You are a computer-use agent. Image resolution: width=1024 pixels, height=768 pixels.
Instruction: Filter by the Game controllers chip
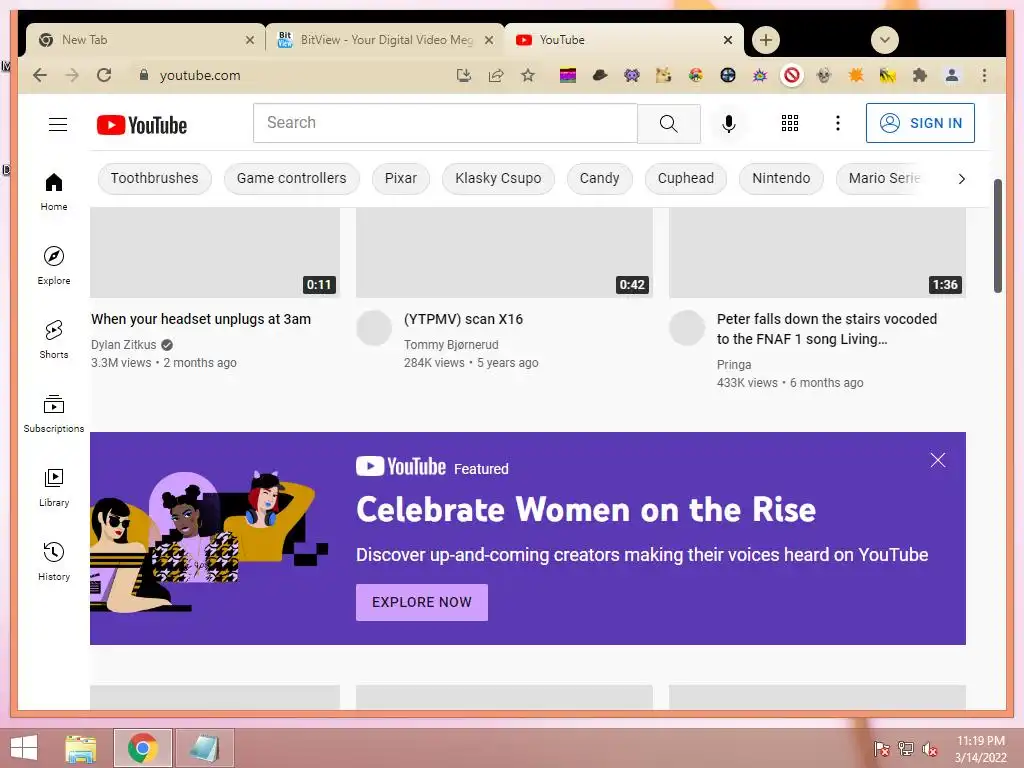[x=291, y=178]
